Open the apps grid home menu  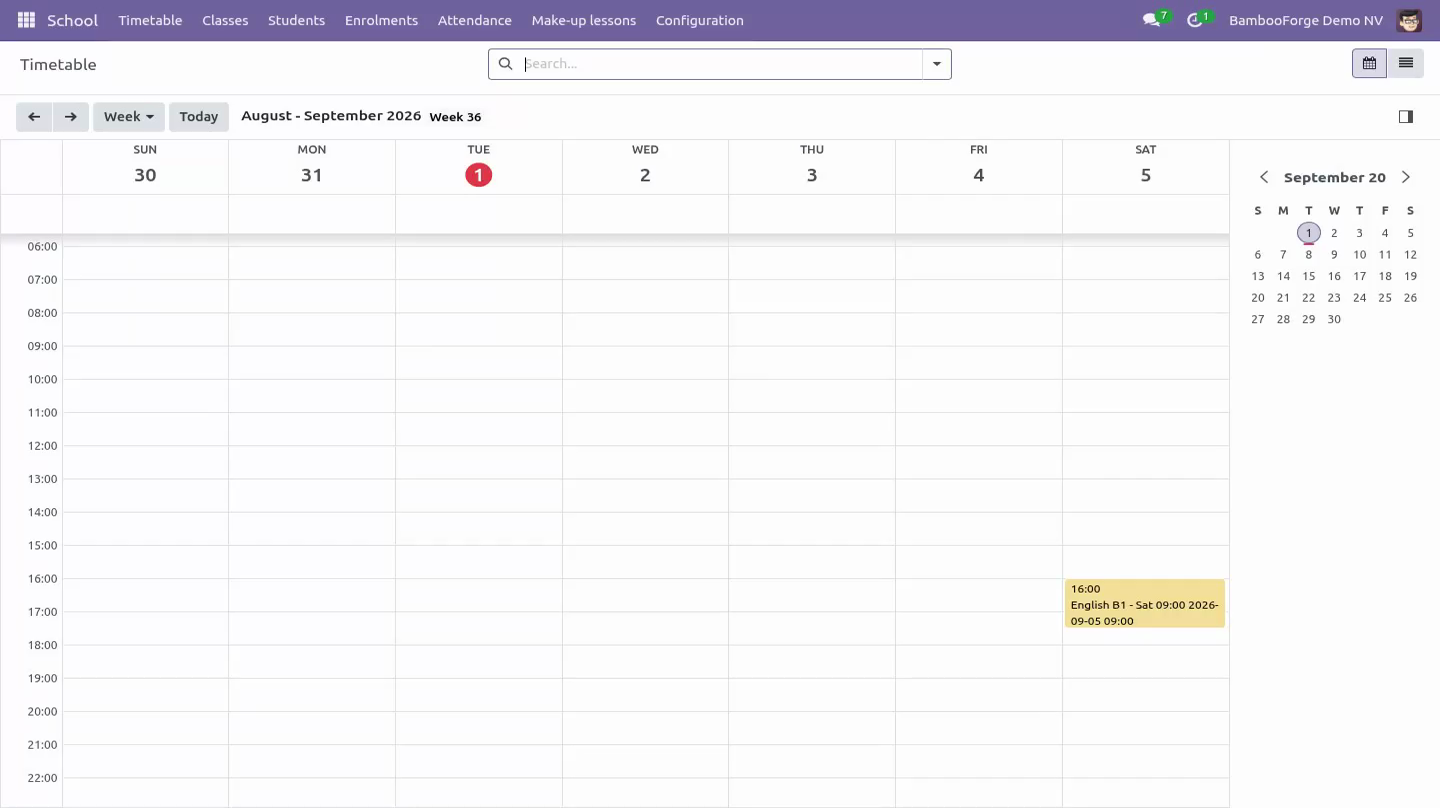26,20
